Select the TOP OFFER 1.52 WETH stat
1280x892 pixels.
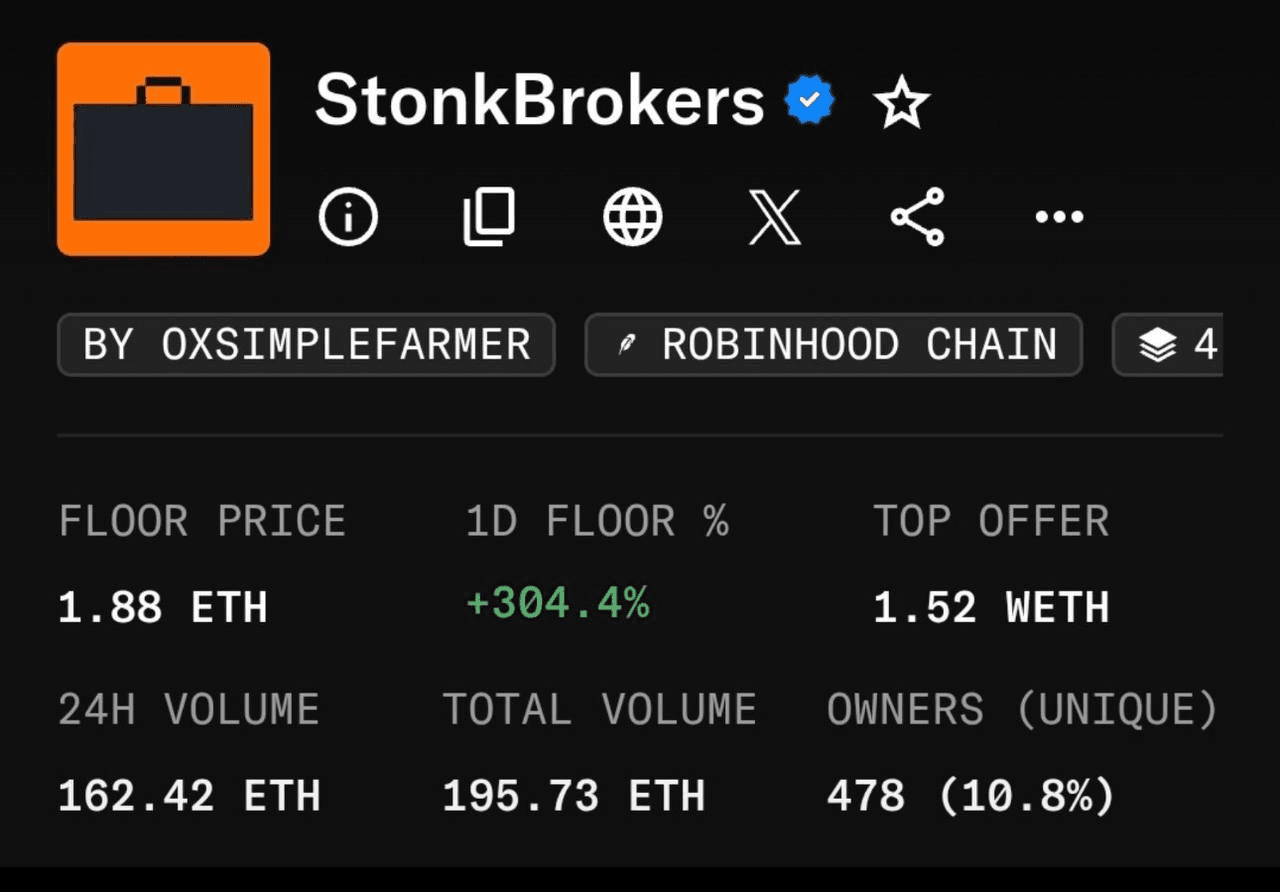(991, 564)
